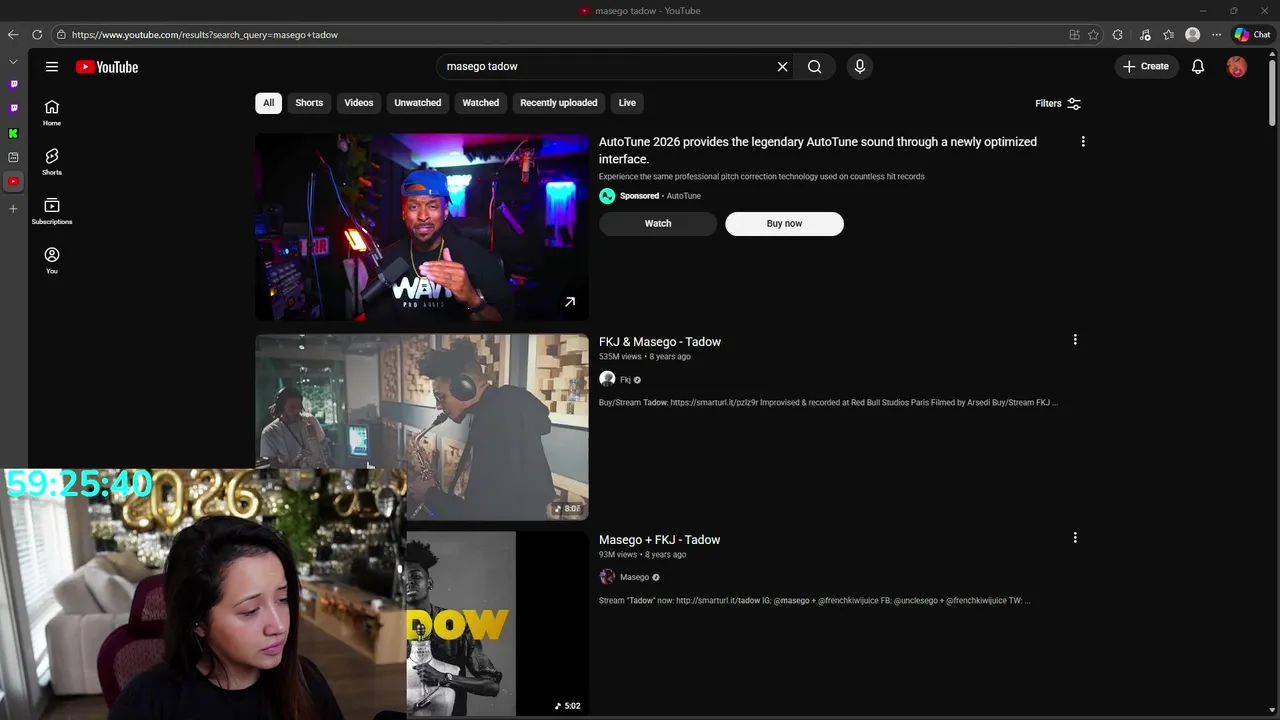The image size is (1280, 720).
Task: Click the Create button
Action: (x=1146, y=67)
